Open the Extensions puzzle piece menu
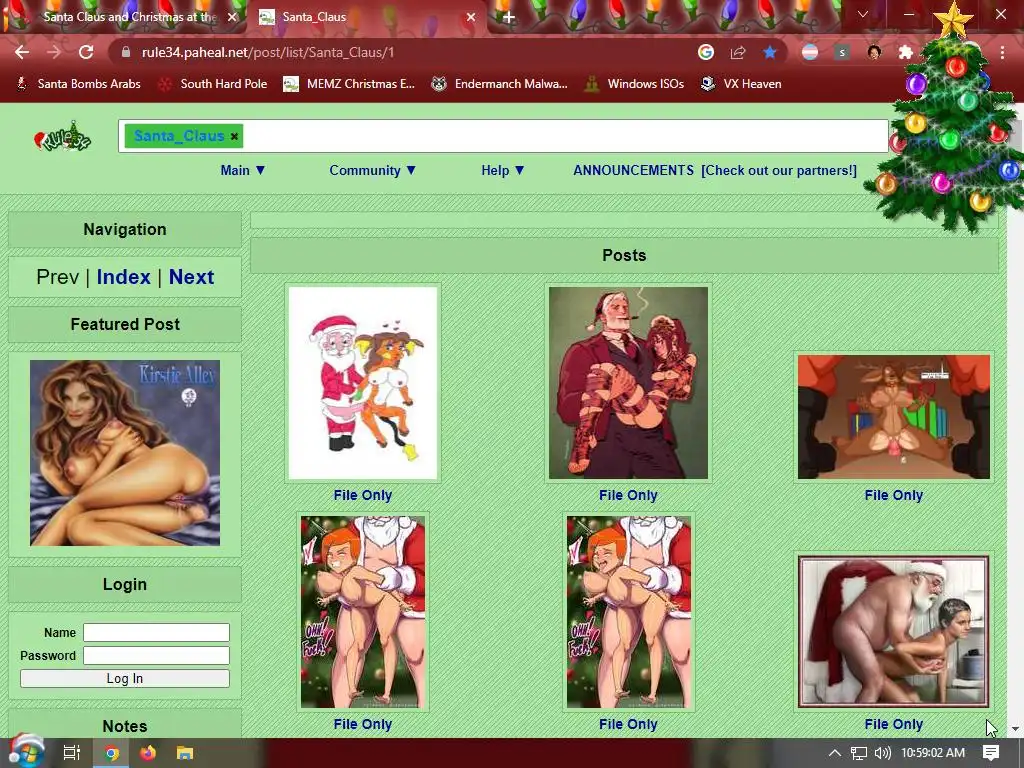Screen dimensions: 1024x768 905,52
